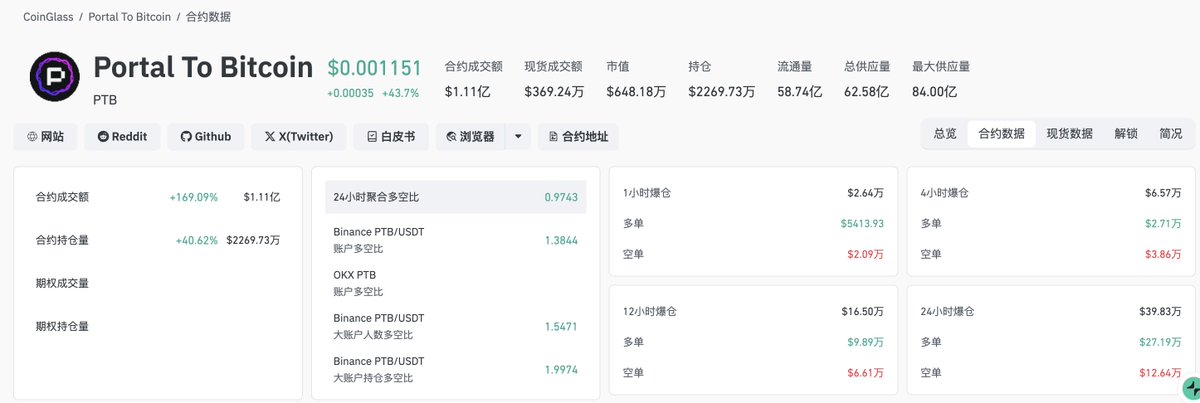Click the +43.7% price change
The height and width of the screenshot is (403, 1200).
[x=400, y=93]
